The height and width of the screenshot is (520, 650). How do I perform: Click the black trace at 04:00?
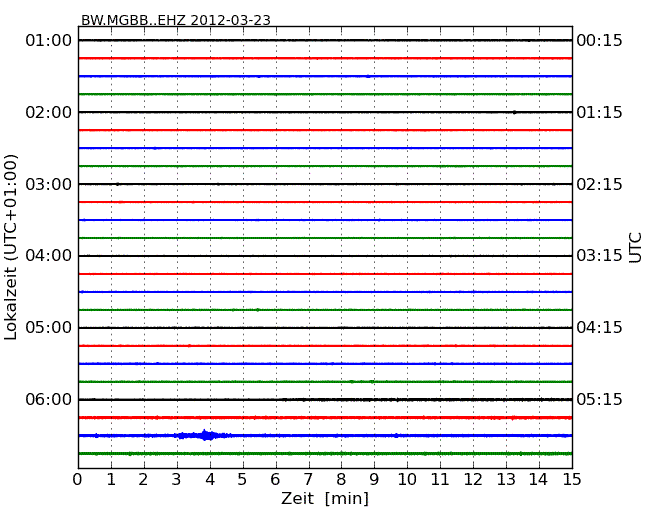325,256
